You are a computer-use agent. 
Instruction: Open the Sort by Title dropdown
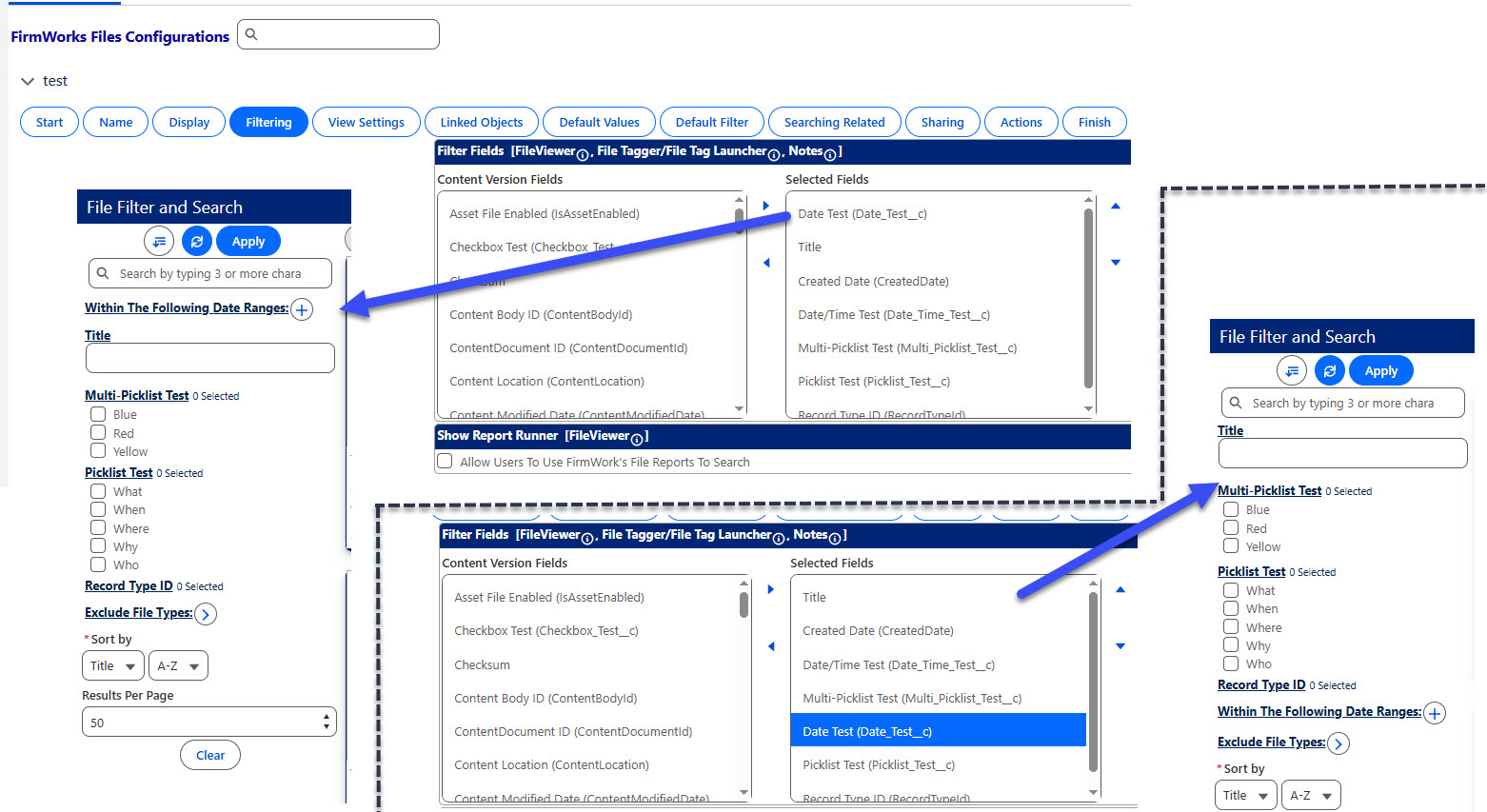[112, 665]
